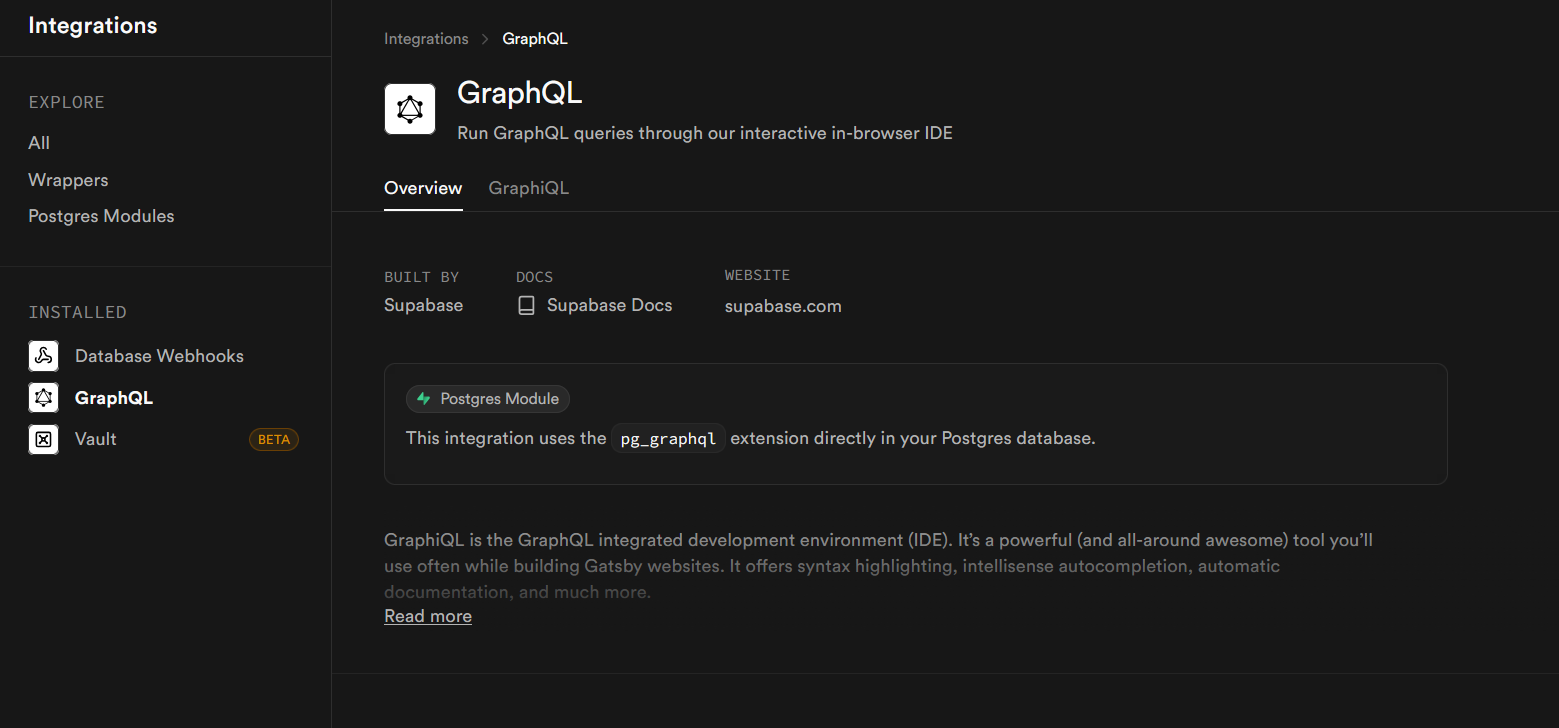
Task: Click the DOCS label
Action: (534, 277)
